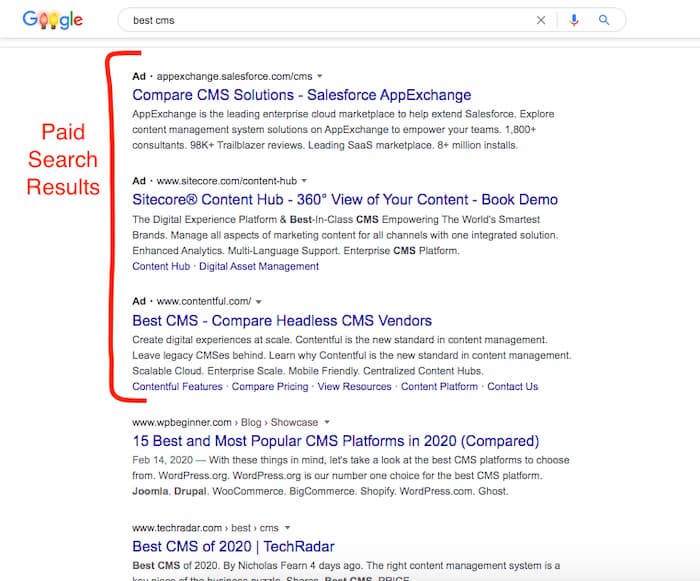Click the 'Content Hub' sitelink
Image resolution: width=700 pixels, height=581 pixels.
point(161,267)
